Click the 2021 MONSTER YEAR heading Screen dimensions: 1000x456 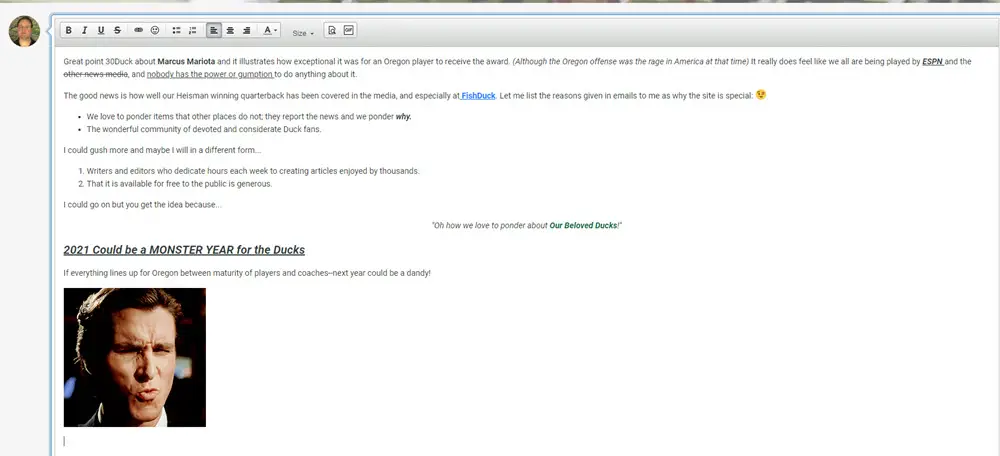coord(184,250)
